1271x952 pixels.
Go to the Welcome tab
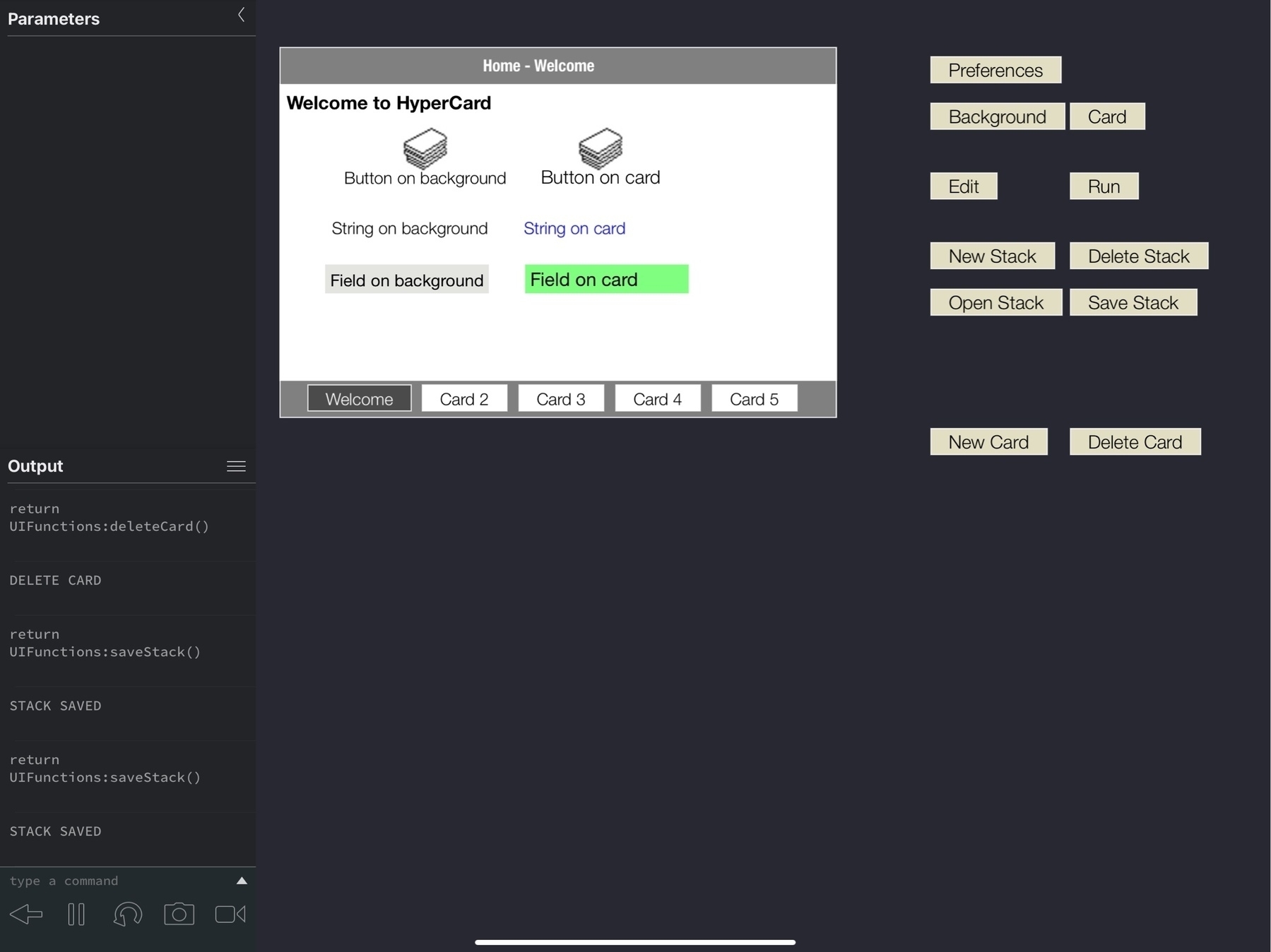pyautogui.click(x=359, y=399)
